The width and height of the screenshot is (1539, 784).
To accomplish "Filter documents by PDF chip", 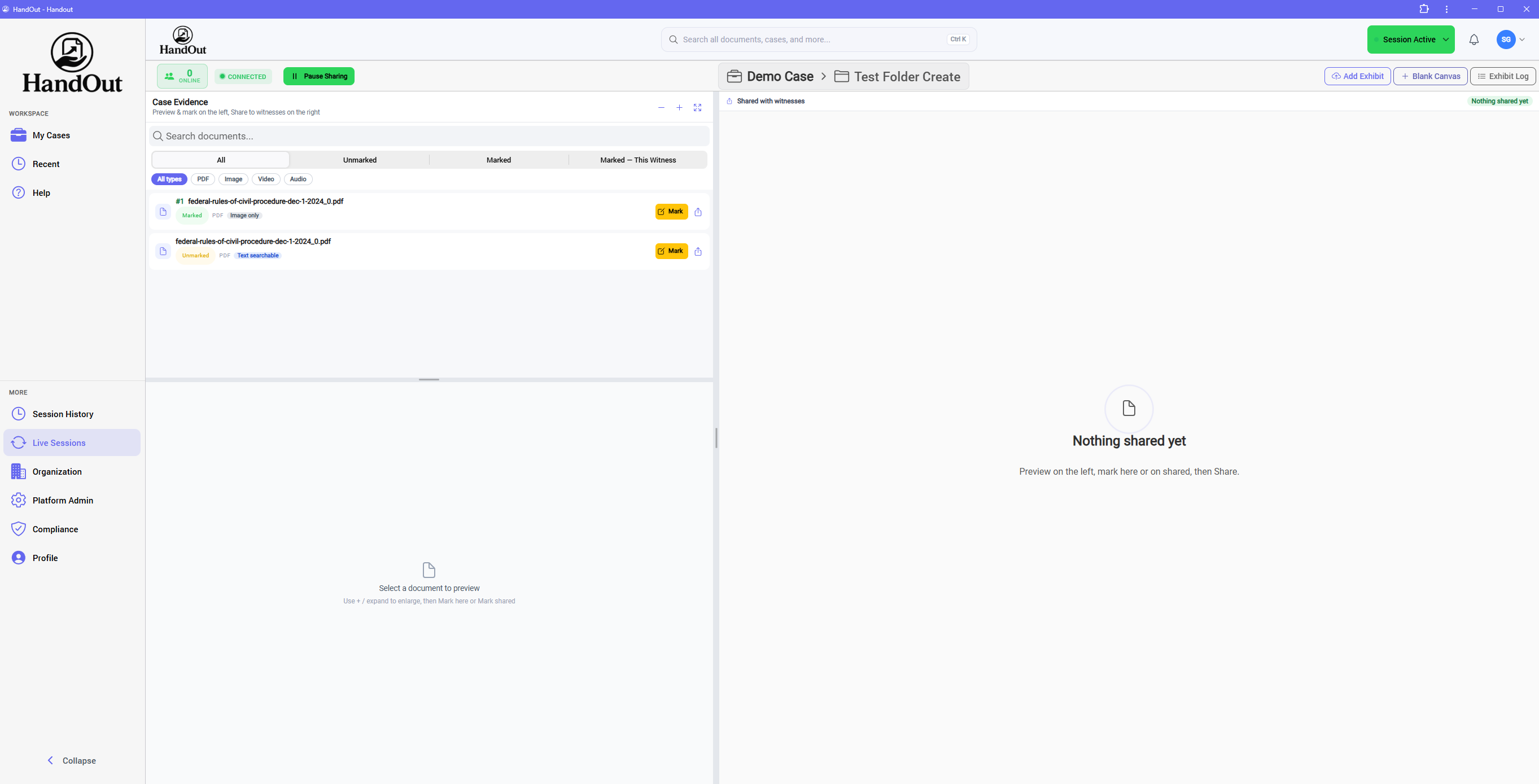I will [x=203, y=179].
